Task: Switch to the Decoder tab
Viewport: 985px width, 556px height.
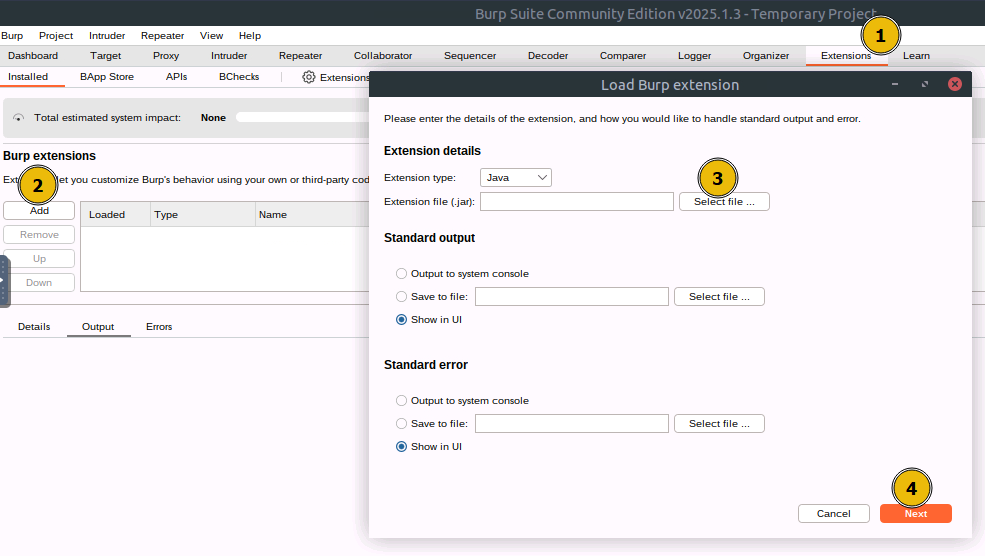Action: point(548,56)
